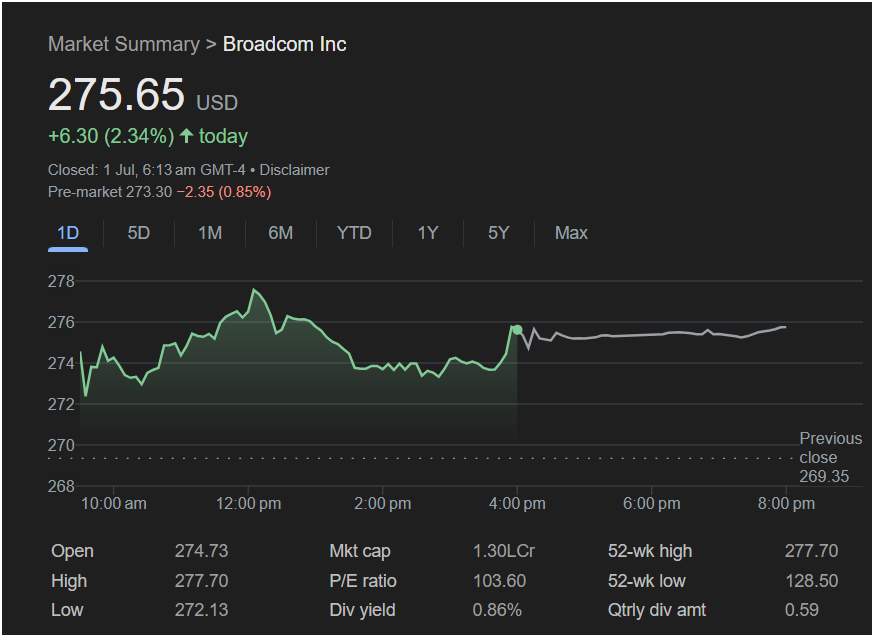Click the 274 y-axis label
The width and height of the screenshot is (874, 637).
[x=61, y=363]
